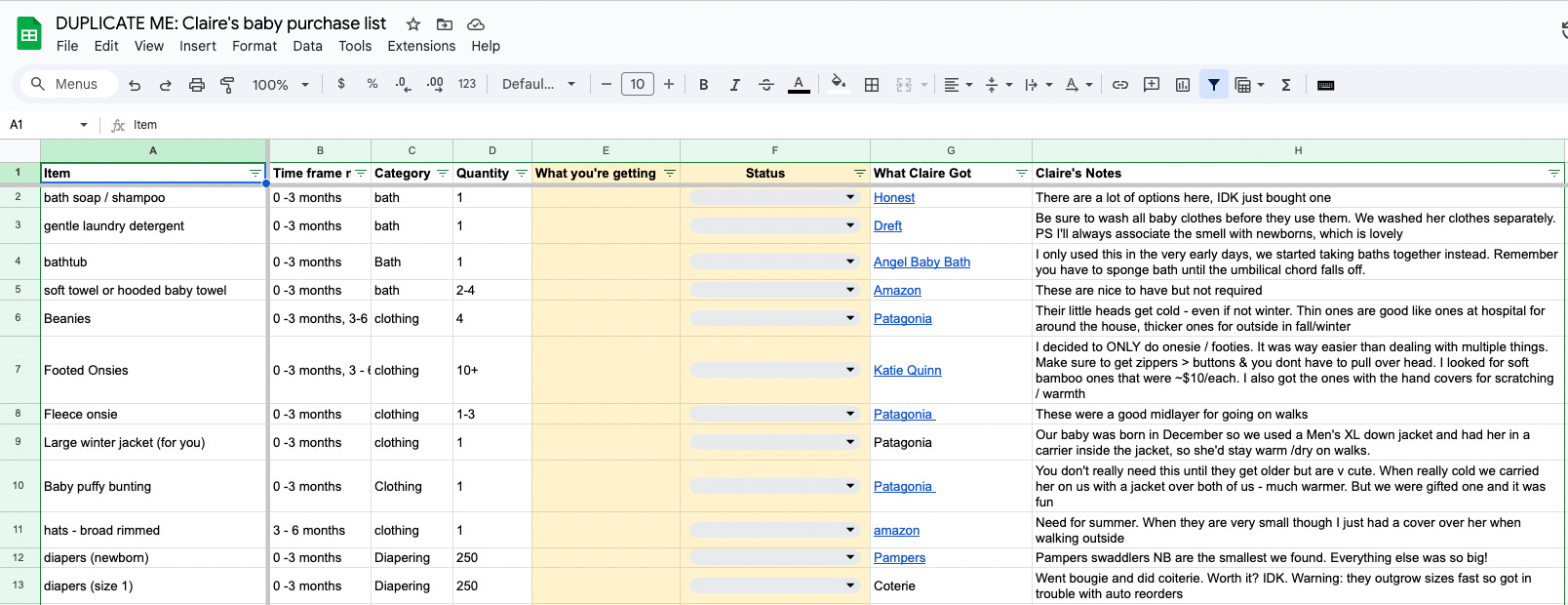
Task: Open the zoom 100% dropdown
Action: tap(280, 85)
